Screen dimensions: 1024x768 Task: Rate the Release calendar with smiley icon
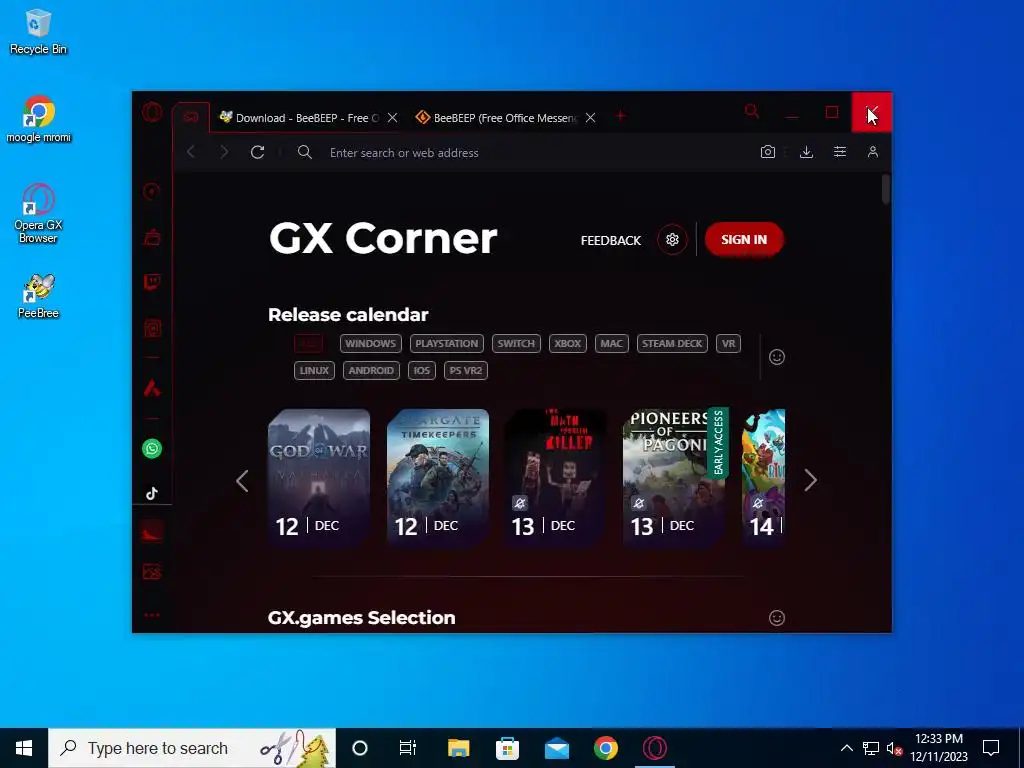776,357
